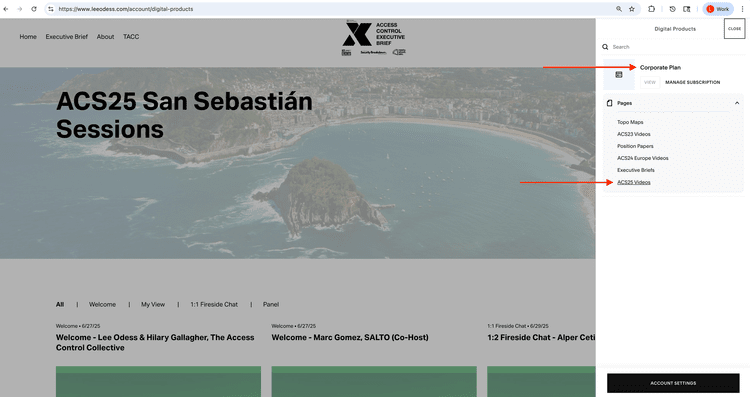Select the 1:1 Fireside Chat filter
The image size is (750, 397).
(x=214, y=304)
